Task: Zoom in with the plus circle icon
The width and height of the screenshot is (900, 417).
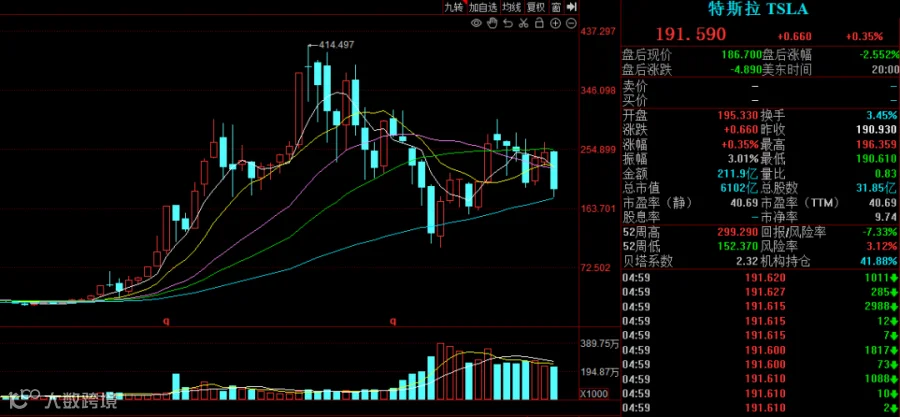Action: tap(555, 24)
